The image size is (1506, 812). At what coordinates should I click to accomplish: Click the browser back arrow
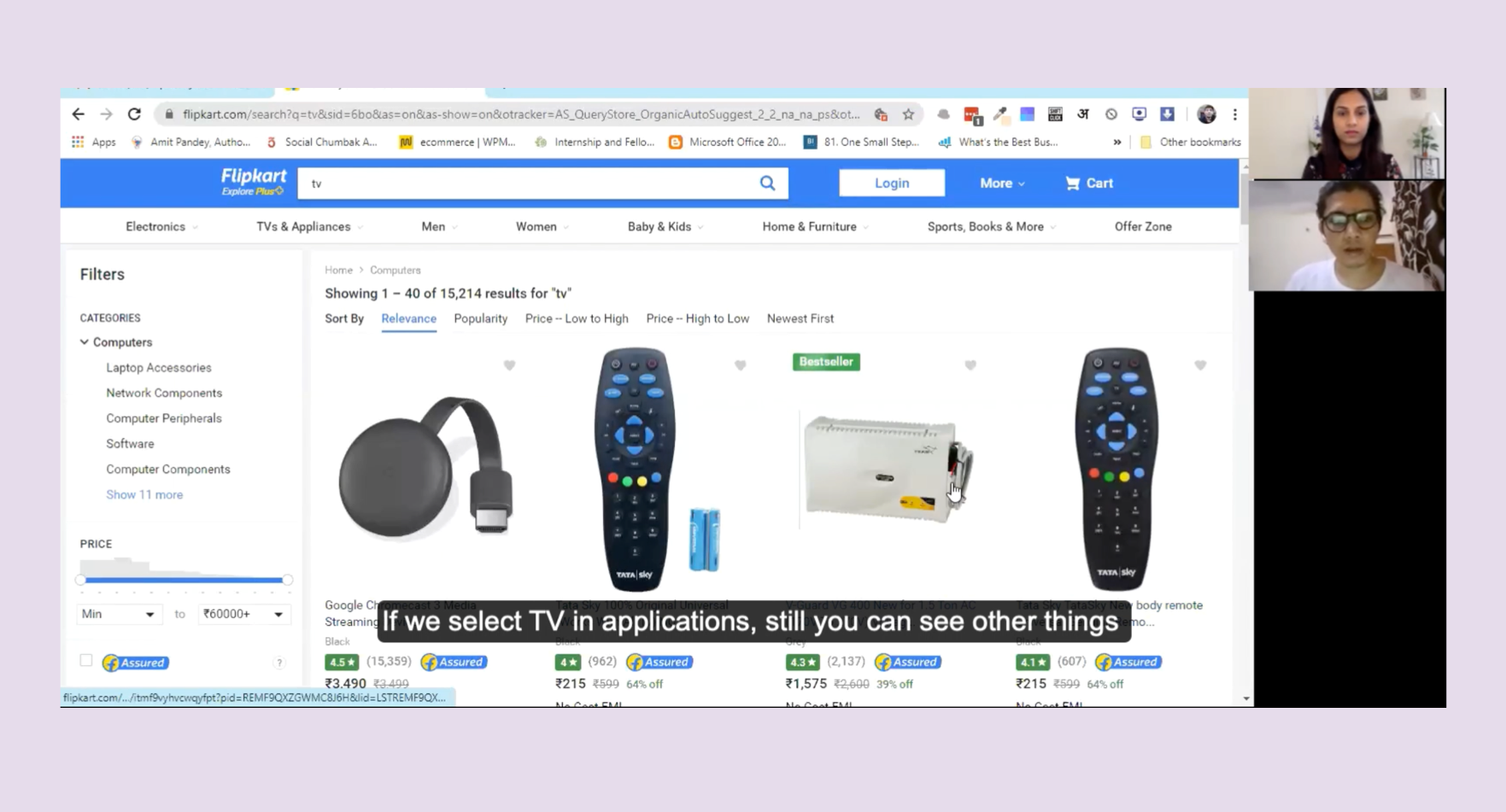(x=79, y=114)
